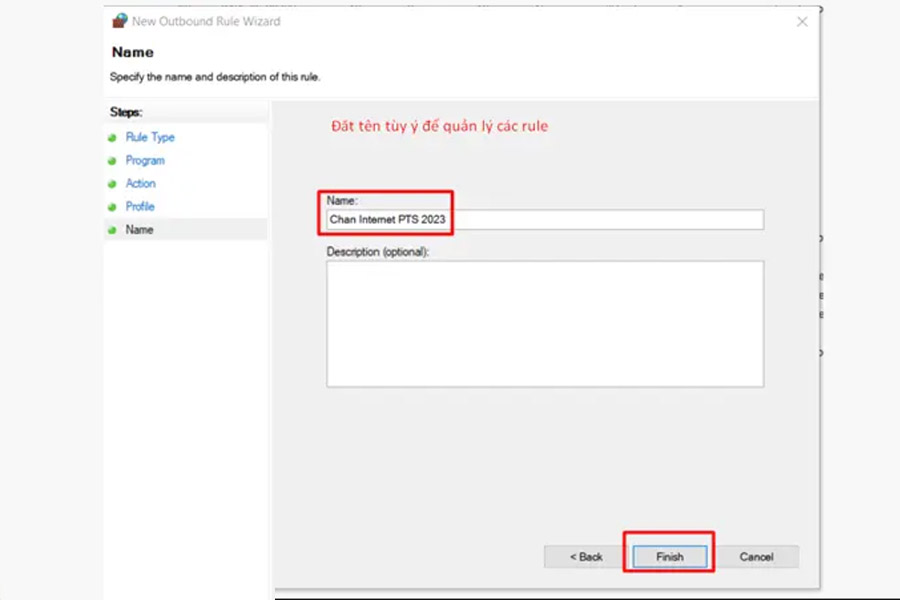This screenshot has width=900, height=600.
Task: Click the green bullet beside Rule Type
Action: point(112,138)
